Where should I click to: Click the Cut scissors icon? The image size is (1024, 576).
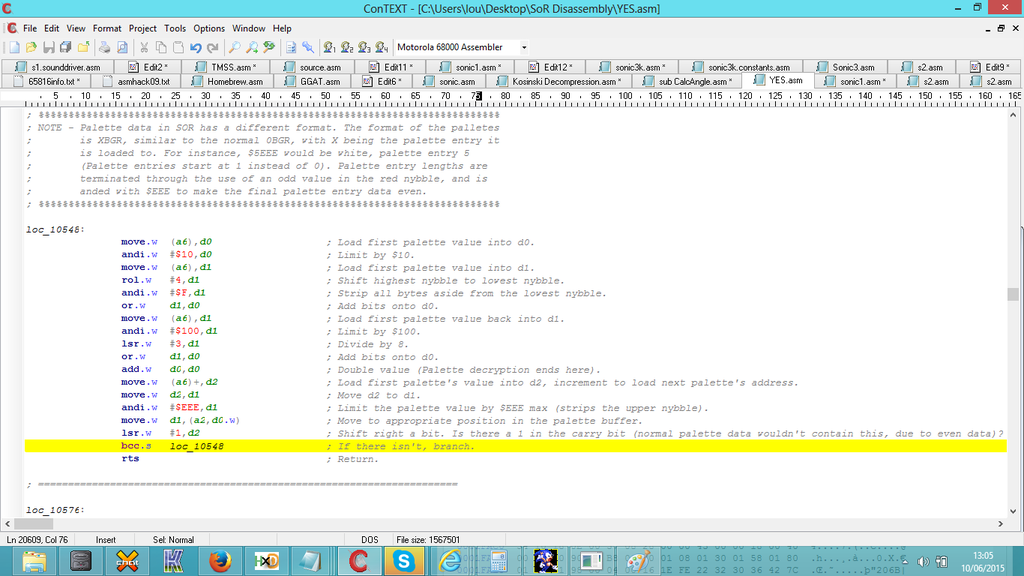tap(145, 47)
